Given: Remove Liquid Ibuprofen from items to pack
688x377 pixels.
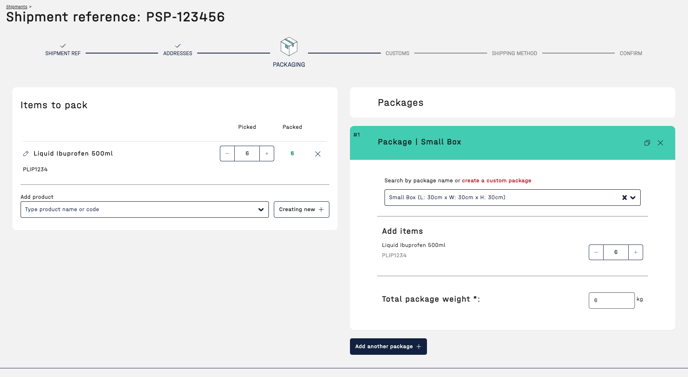Looking at the screenshot, I should pyautogui.click(x=318, y=154).
